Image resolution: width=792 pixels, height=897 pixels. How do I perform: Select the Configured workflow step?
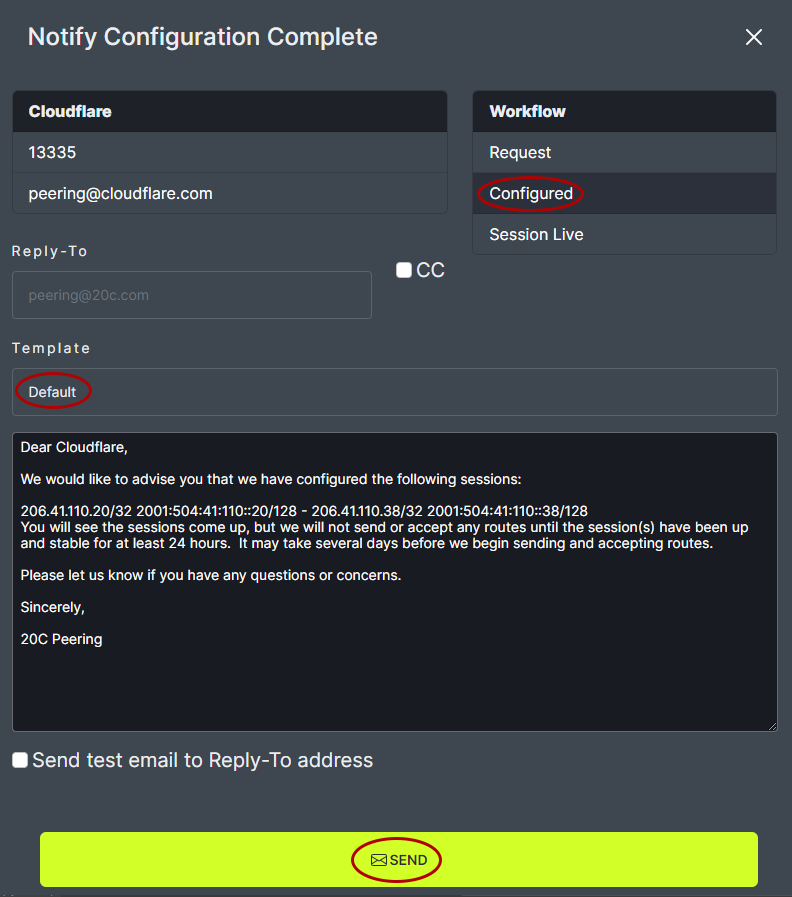tap(531, 194)
